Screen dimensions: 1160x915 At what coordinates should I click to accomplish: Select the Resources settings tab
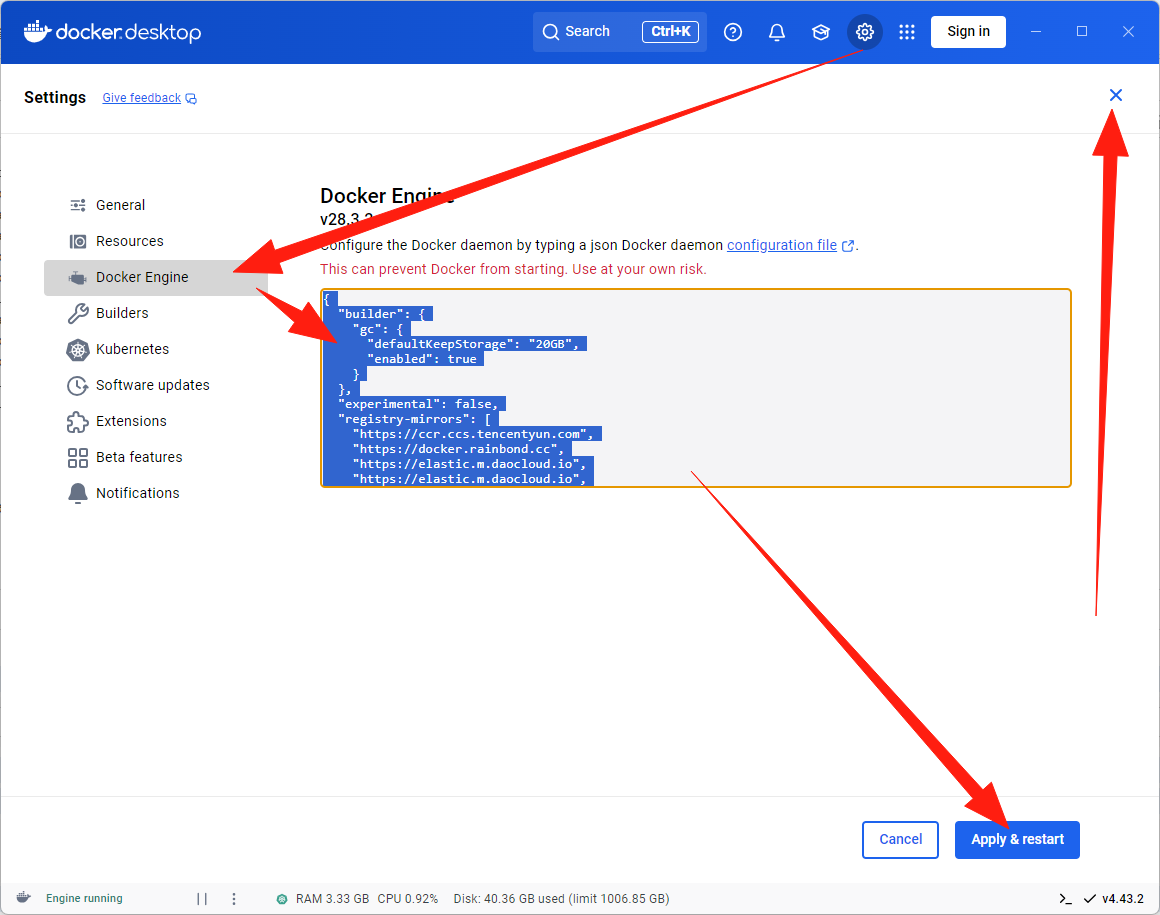tap(155, 241)
